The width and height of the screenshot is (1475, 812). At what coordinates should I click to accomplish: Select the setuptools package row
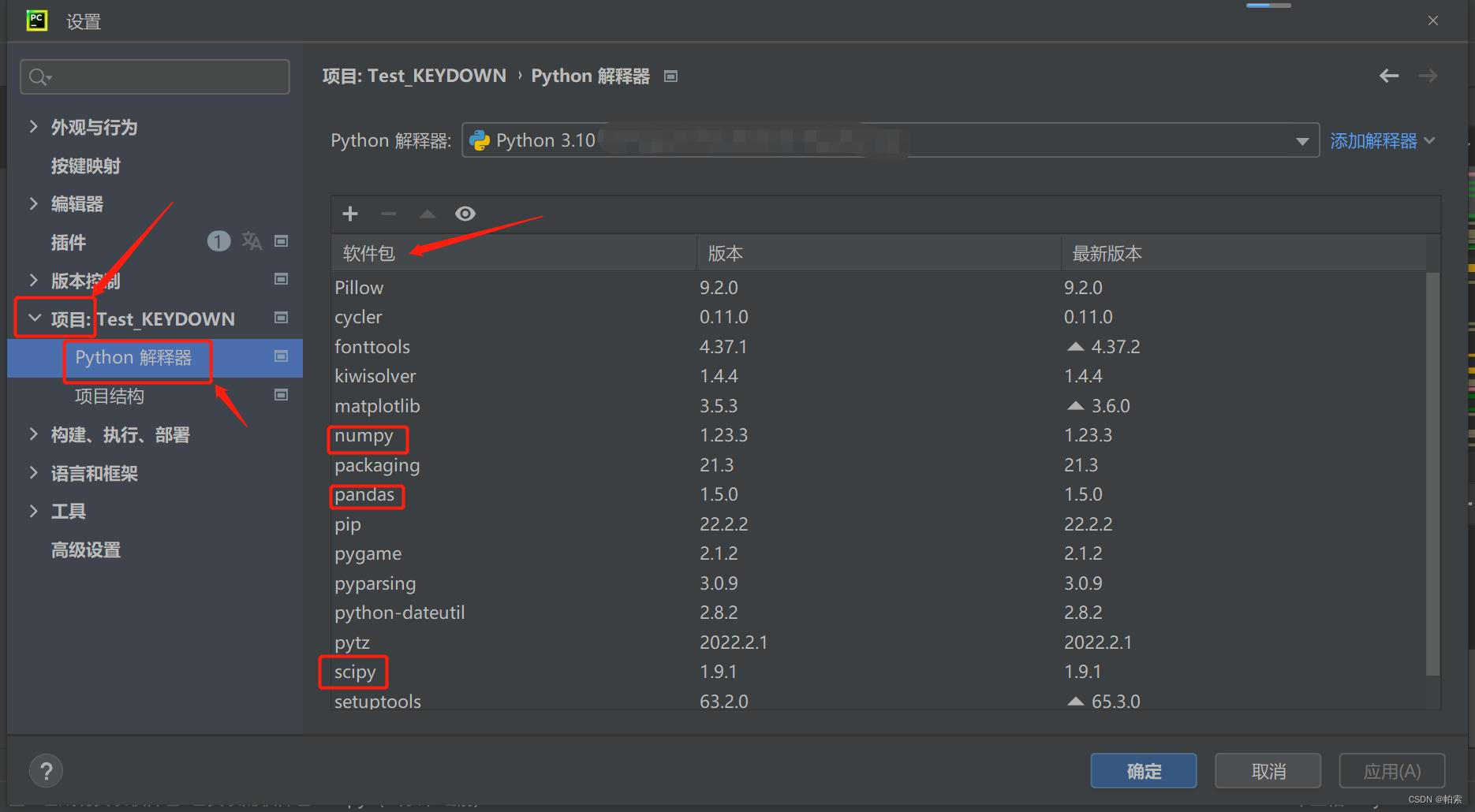pyautogui.click(x=879, y=699)
